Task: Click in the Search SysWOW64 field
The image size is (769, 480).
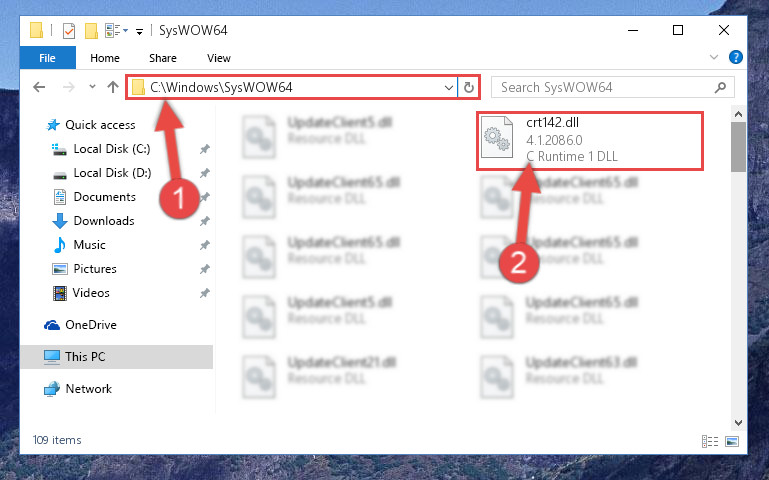Action: click(604, 88)
